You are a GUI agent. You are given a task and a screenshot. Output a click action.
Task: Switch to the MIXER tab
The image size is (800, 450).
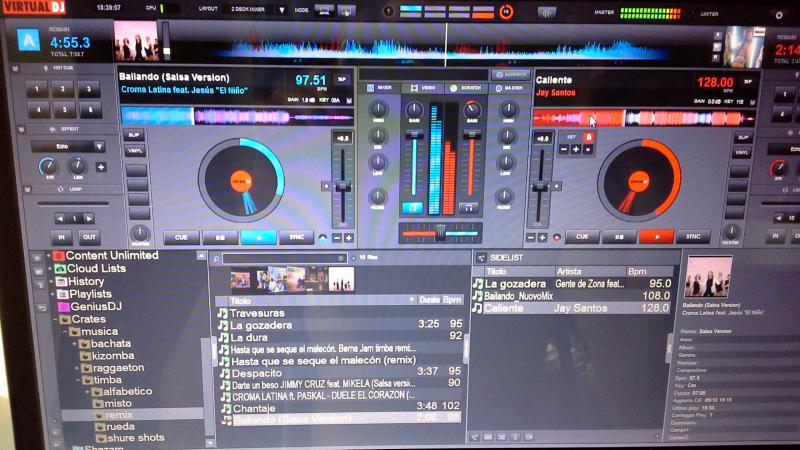380,88
